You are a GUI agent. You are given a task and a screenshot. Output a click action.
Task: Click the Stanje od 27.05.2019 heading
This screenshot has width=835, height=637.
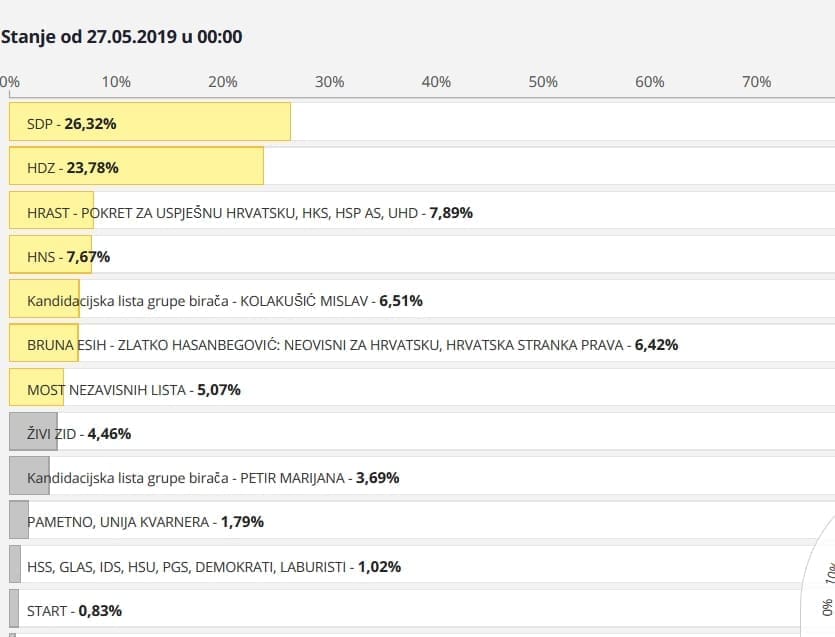[x=121, y=37]
